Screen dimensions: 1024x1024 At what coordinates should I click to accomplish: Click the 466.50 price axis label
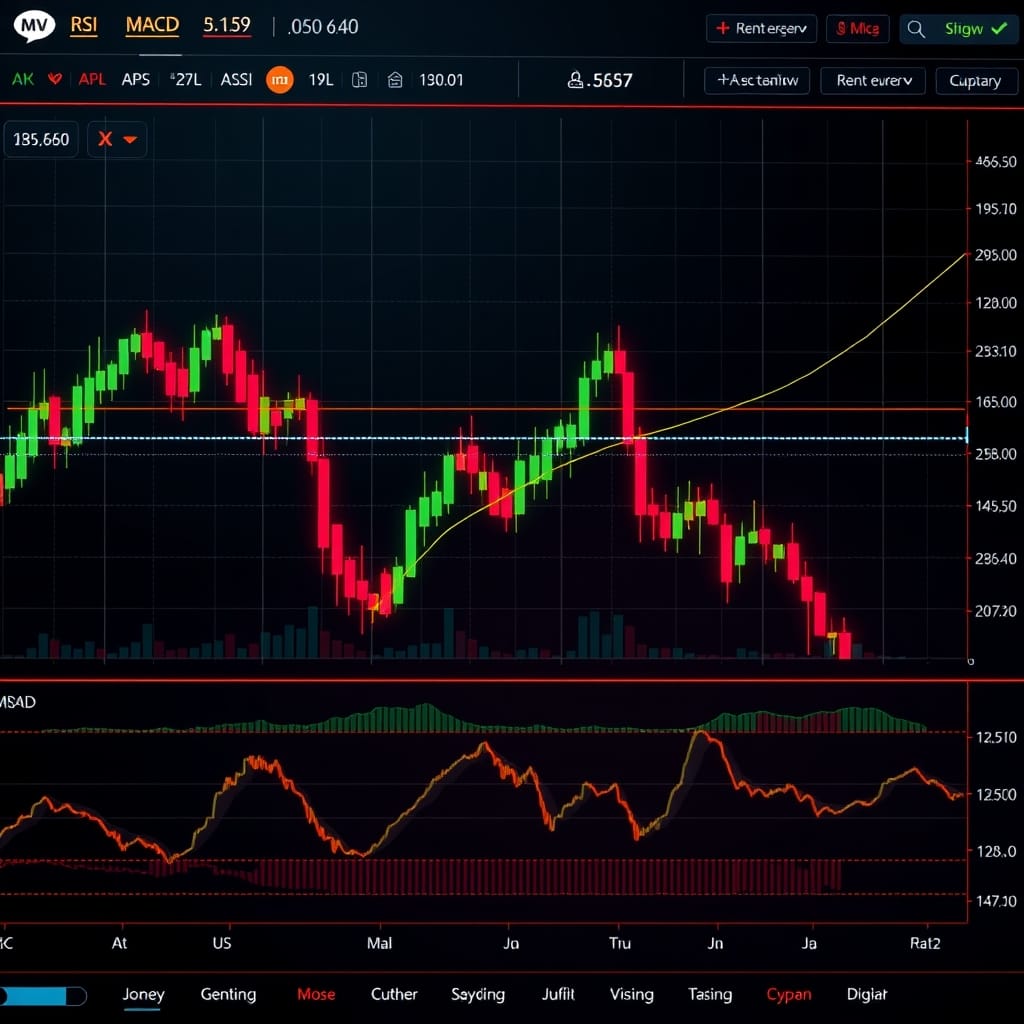coord(995,162)
